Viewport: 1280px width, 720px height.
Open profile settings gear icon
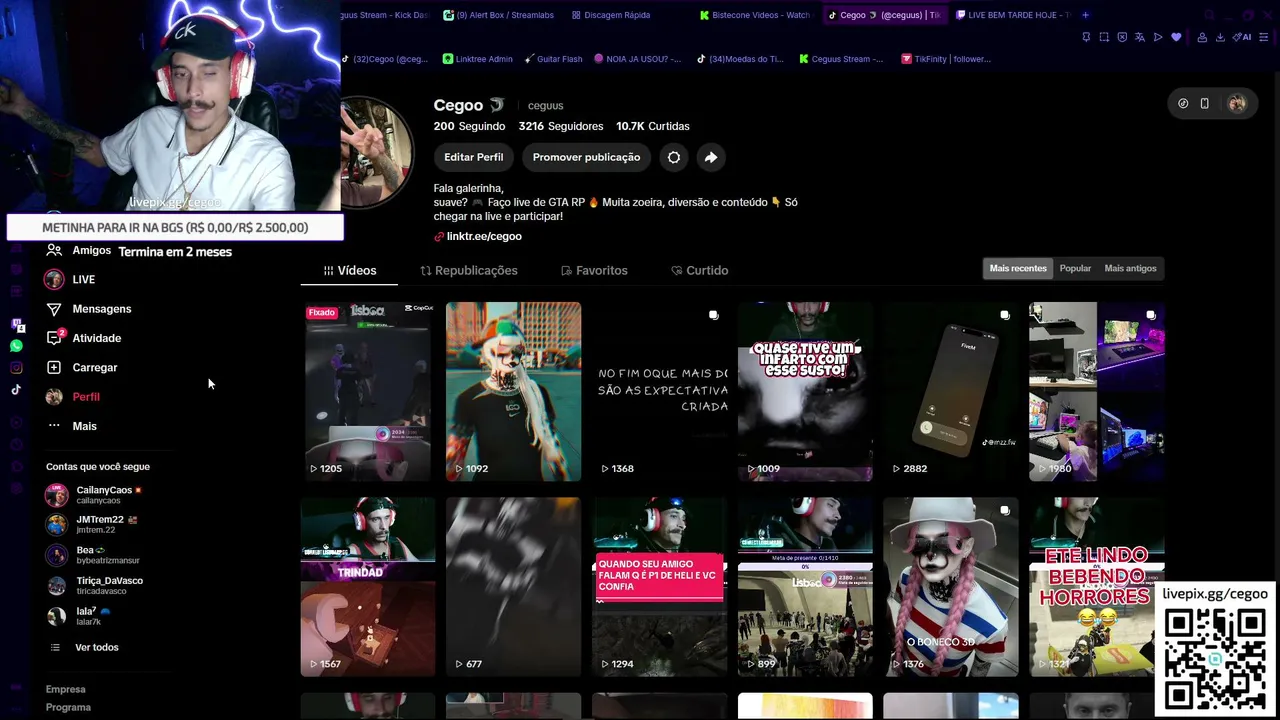(674, 157)
